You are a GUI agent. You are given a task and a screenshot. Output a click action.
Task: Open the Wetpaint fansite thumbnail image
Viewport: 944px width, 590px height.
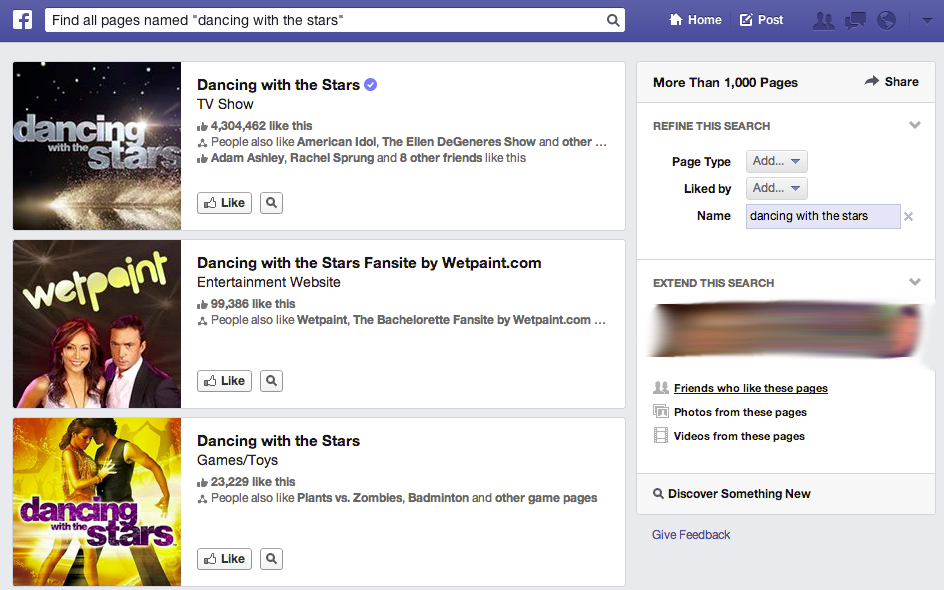pos(97,324)
